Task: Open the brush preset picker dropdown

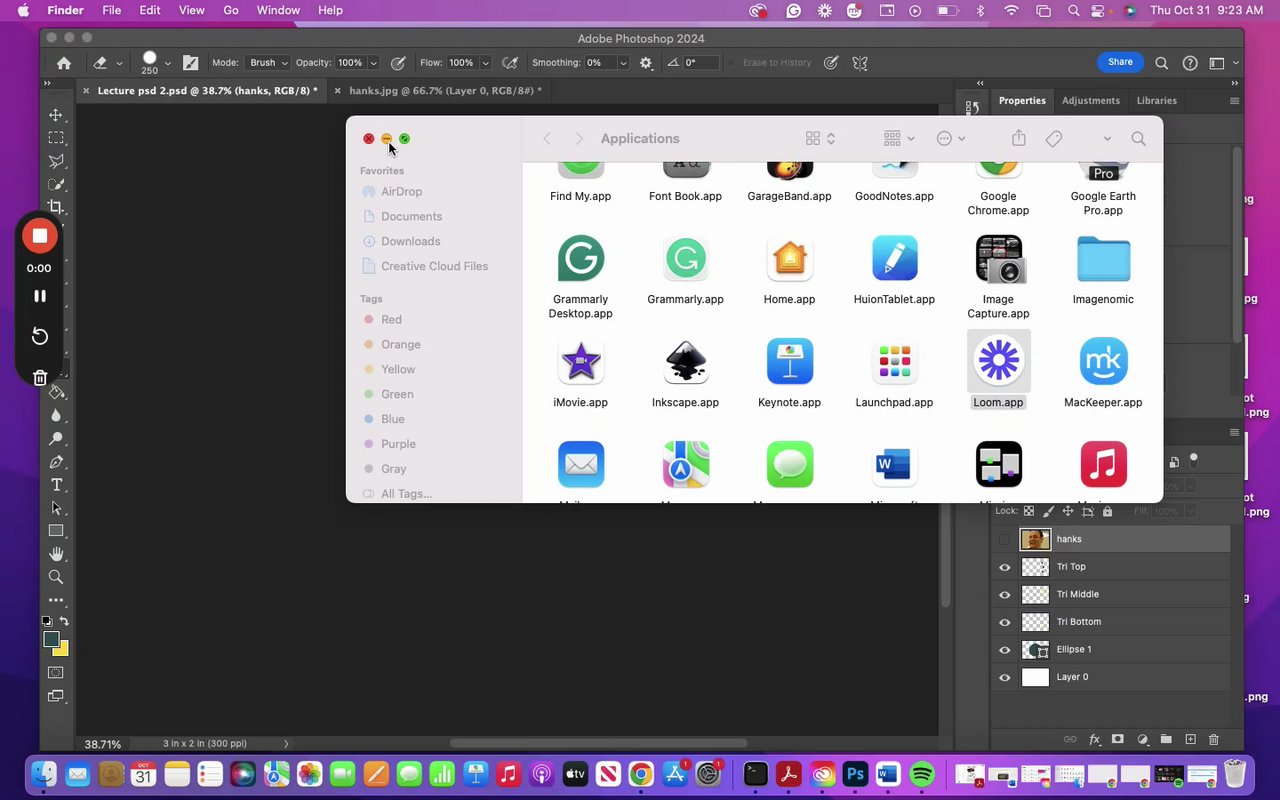Action: [x=167, y=63]
